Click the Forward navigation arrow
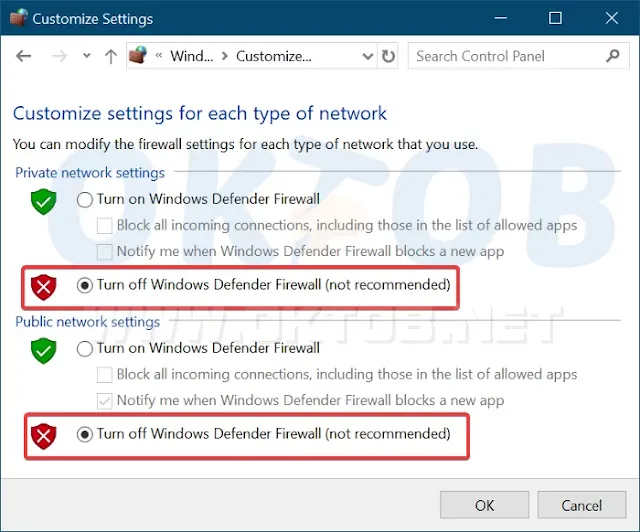 click(60, 56)
